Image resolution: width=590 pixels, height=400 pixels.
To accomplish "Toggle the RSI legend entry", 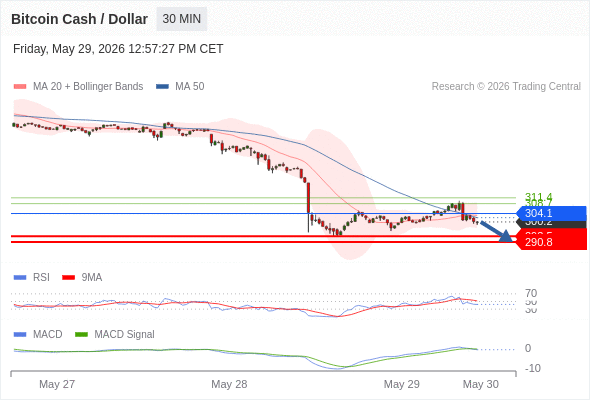I will coord(31,277).
